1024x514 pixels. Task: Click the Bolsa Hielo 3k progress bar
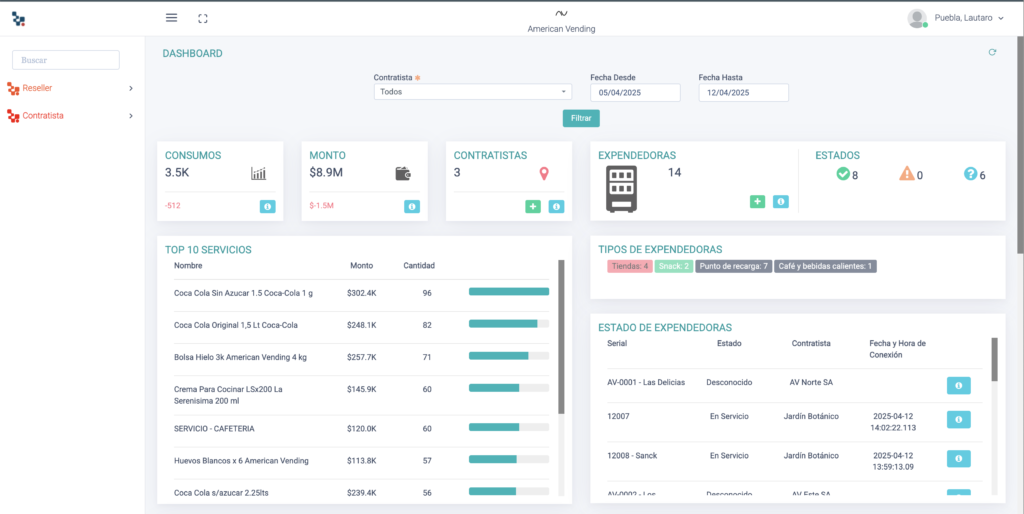[509, 356]
